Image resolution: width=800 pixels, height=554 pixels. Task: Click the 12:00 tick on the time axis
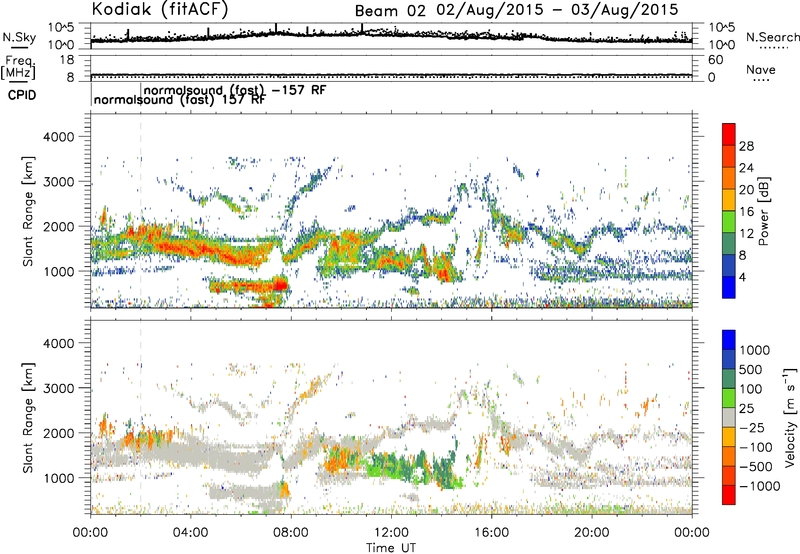click(391, 533)
